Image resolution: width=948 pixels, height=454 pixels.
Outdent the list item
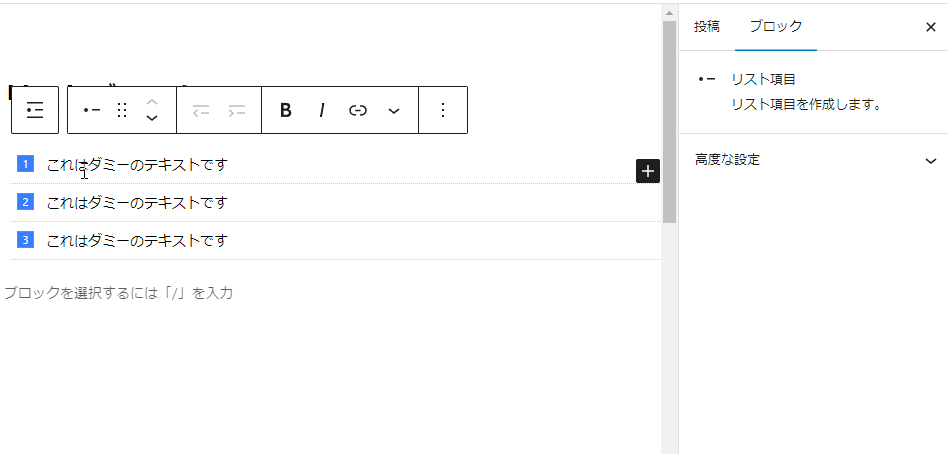pos(201,110)
